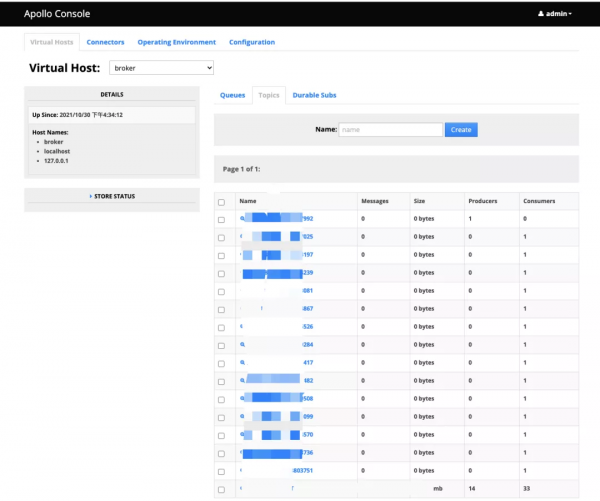Open the topic link ending 803751
This screenshot has width=600, height=501.
pos(302,470)
